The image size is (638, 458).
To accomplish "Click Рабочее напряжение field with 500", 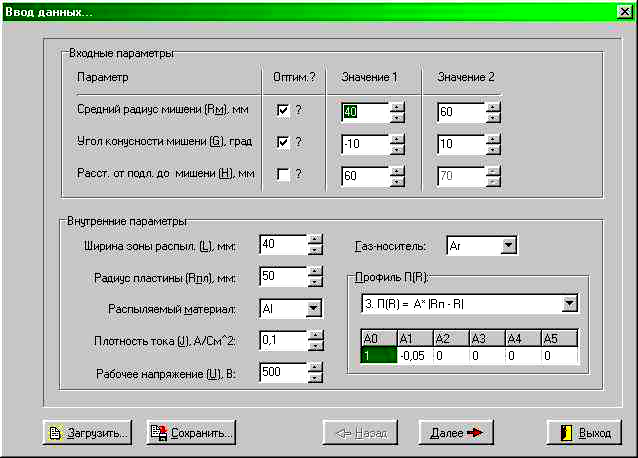I will pyautogui.click(x=284, y=373).
